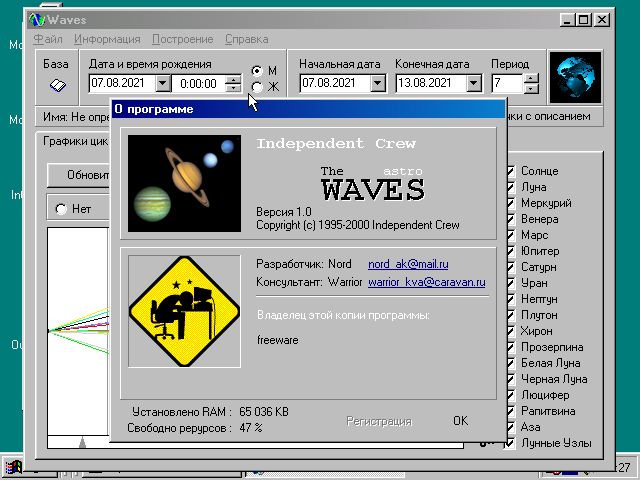Click the spinning globe icon
Image resolution: width=640 pixels, height=480 pixels.
click(x=575, y=76)
